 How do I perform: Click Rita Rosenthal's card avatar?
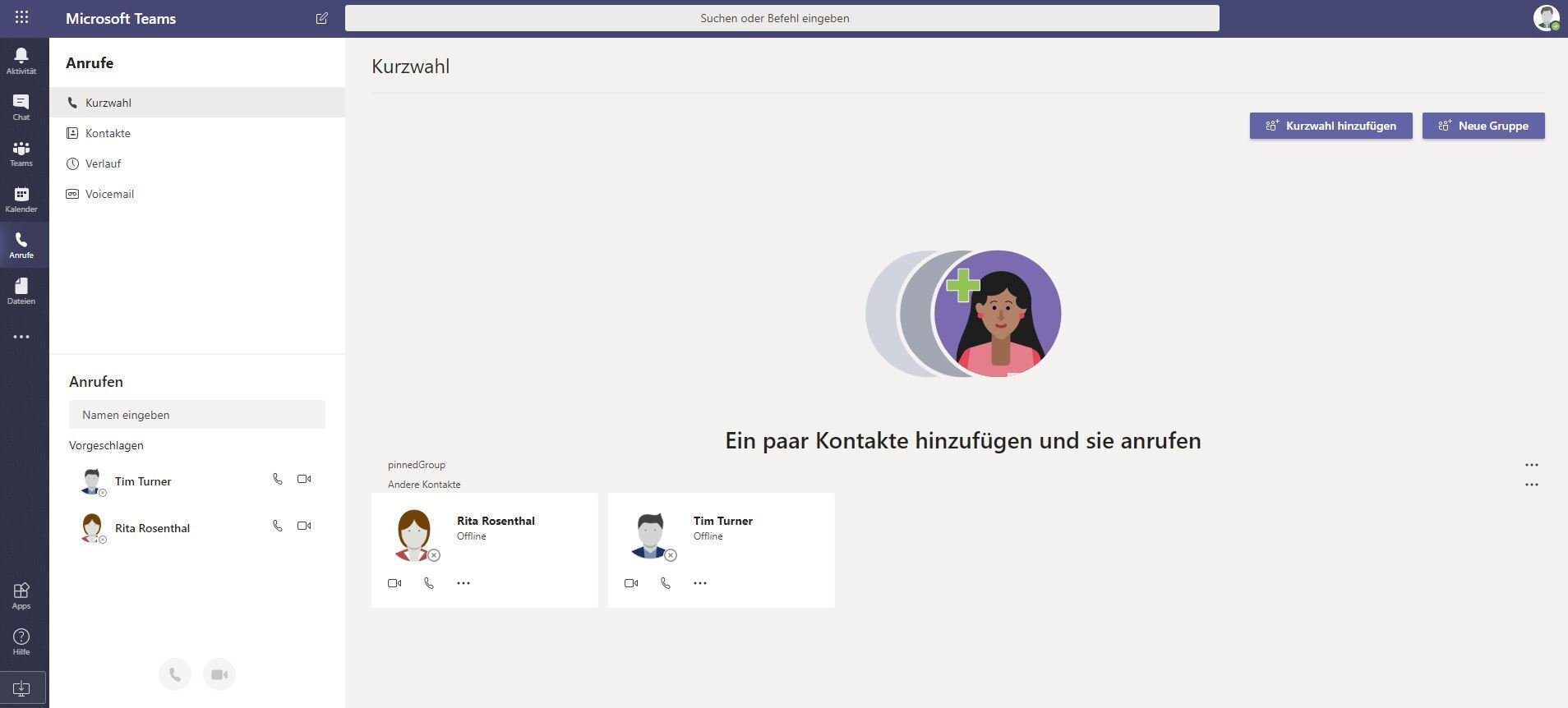414,535
